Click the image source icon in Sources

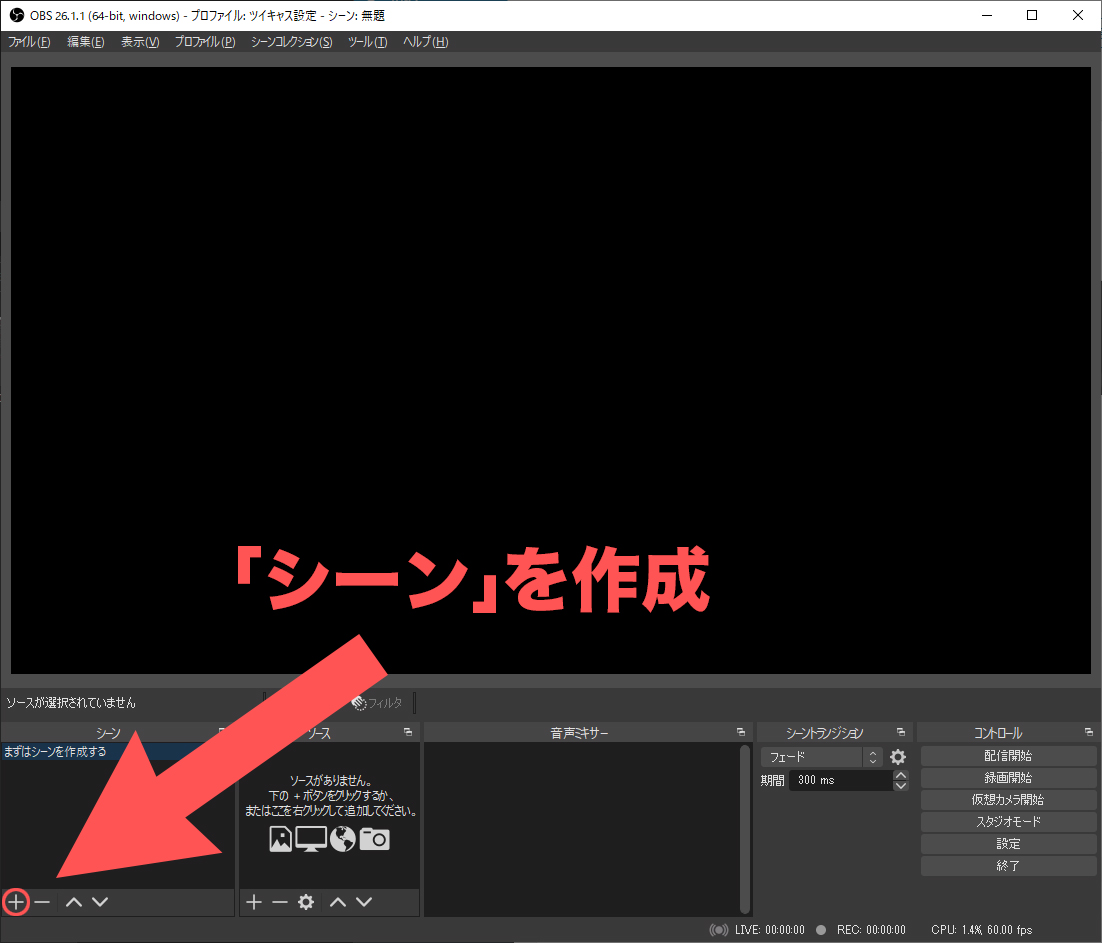pos(280,839)
